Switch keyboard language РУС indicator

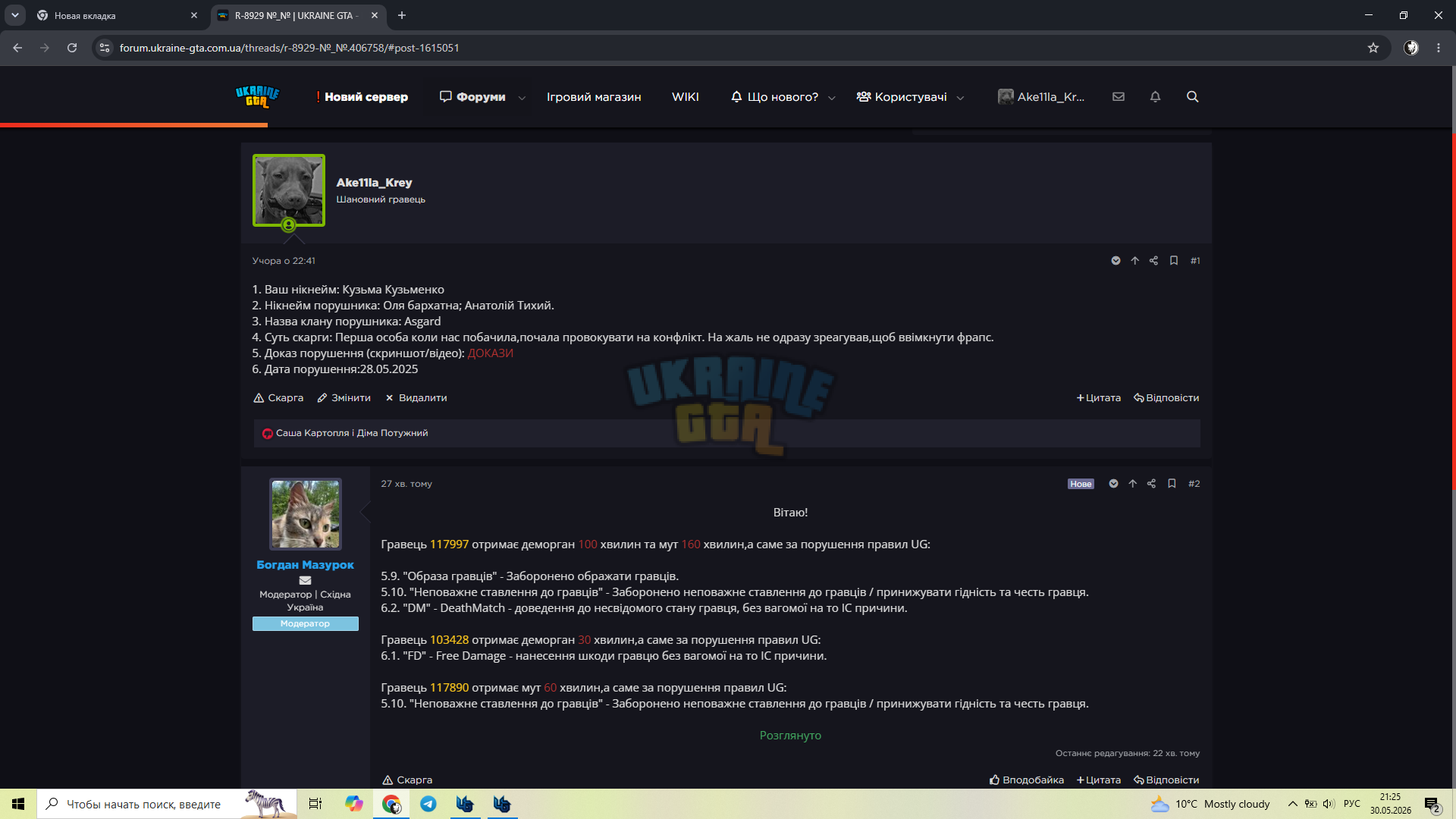click(1352, 804)
